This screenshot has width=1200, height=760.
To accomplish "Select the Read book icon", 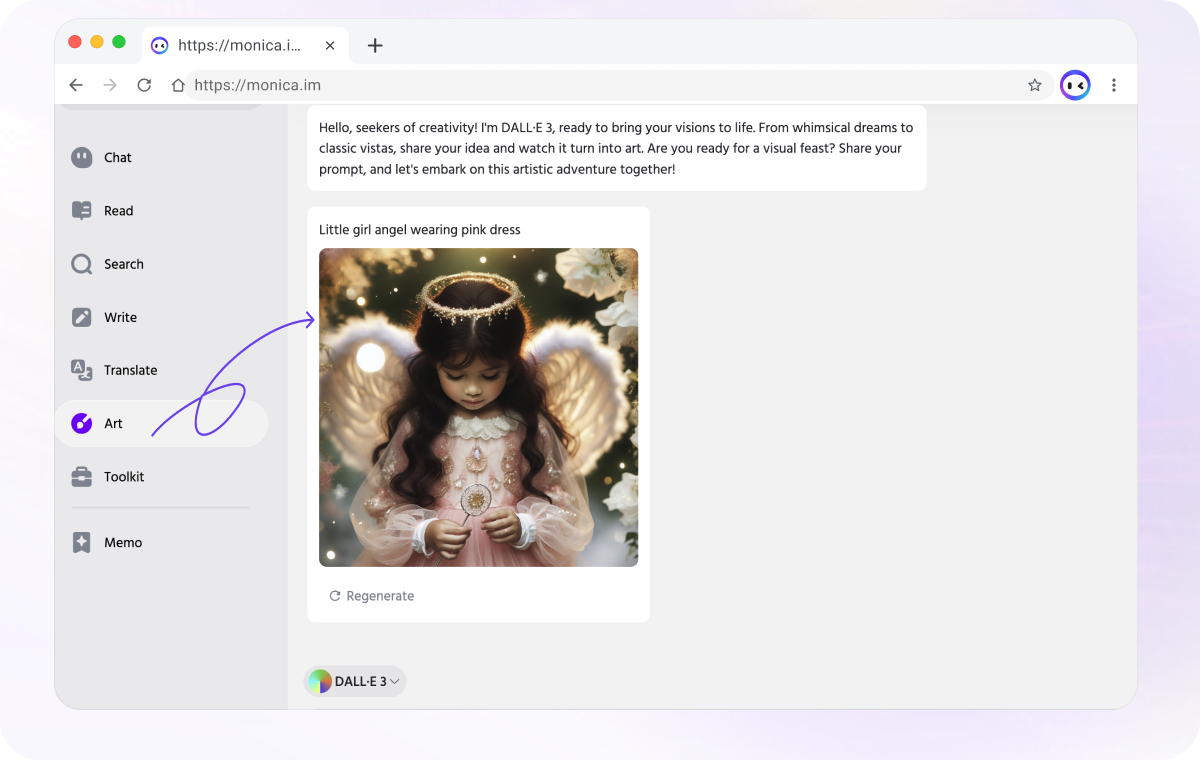I will coord(82,211).
